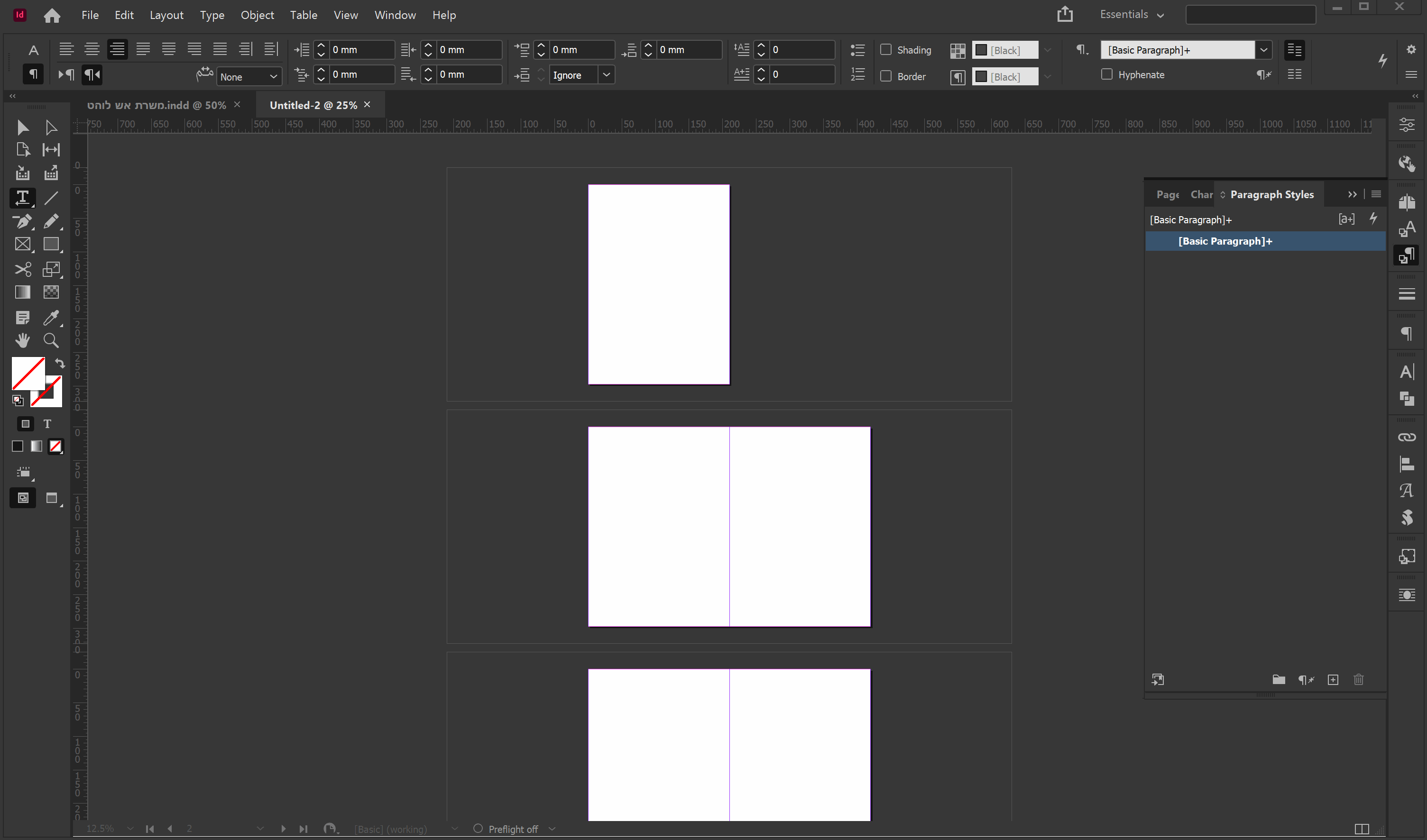Expand the Ignore span columns dropdown
The height and width of the screenshot is (840, 1427).
click(607, 75)
